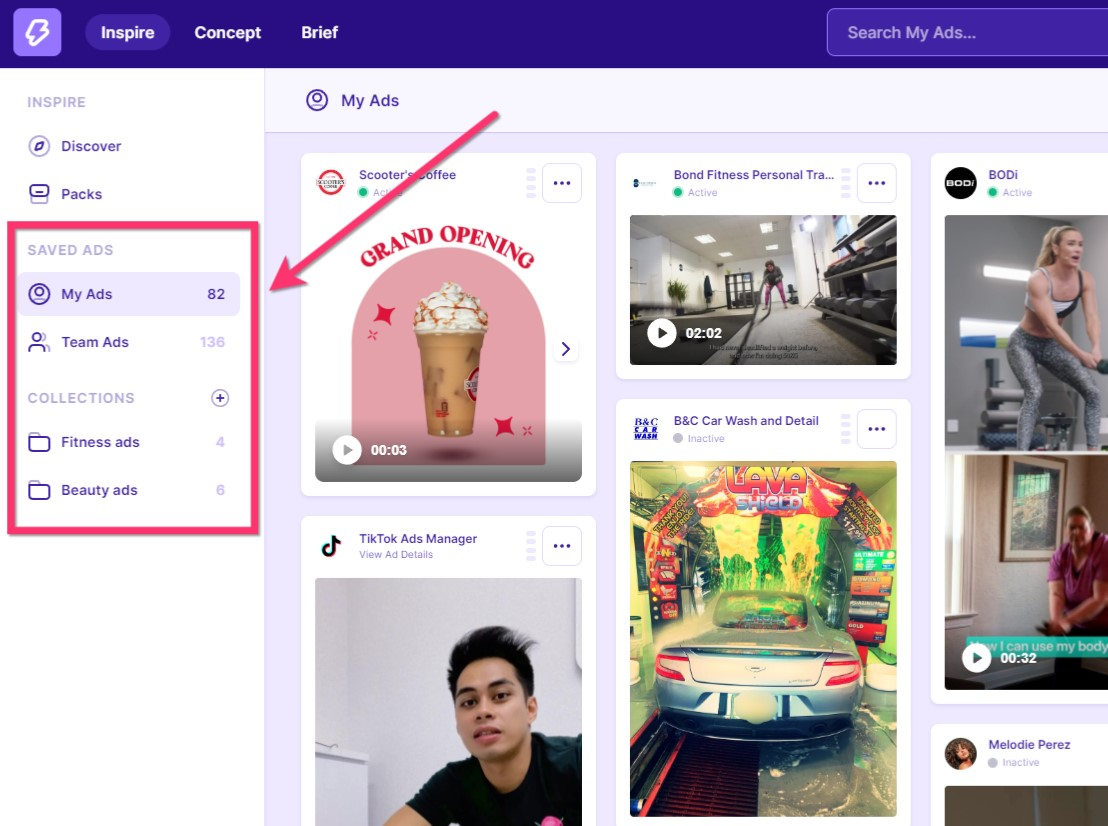Click the Discover label in sidebar
Image resolution: width=1108 pixels, height=826 pixels.
point(91,146)
